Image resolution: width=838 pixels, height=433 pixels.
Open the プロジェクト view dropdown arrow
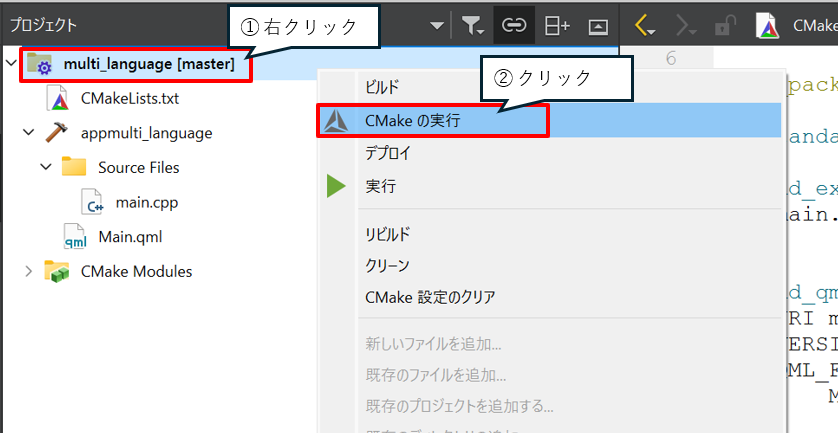(437, 25)
